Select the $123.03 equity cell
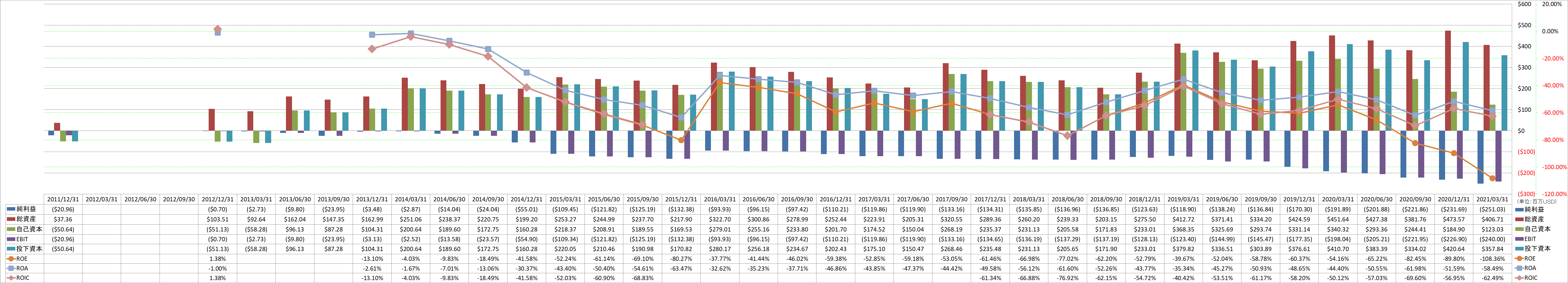The width and height of the screenshot is (1568, 283). (x=1492, y=229)
